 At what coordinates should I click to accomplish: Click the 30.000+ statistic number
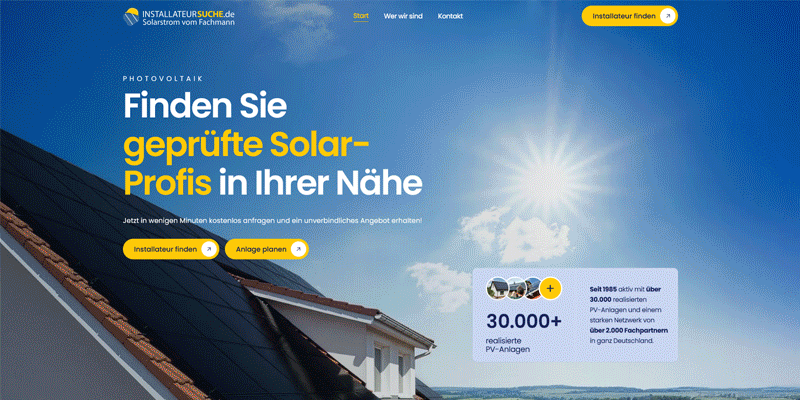coord(524,321)
